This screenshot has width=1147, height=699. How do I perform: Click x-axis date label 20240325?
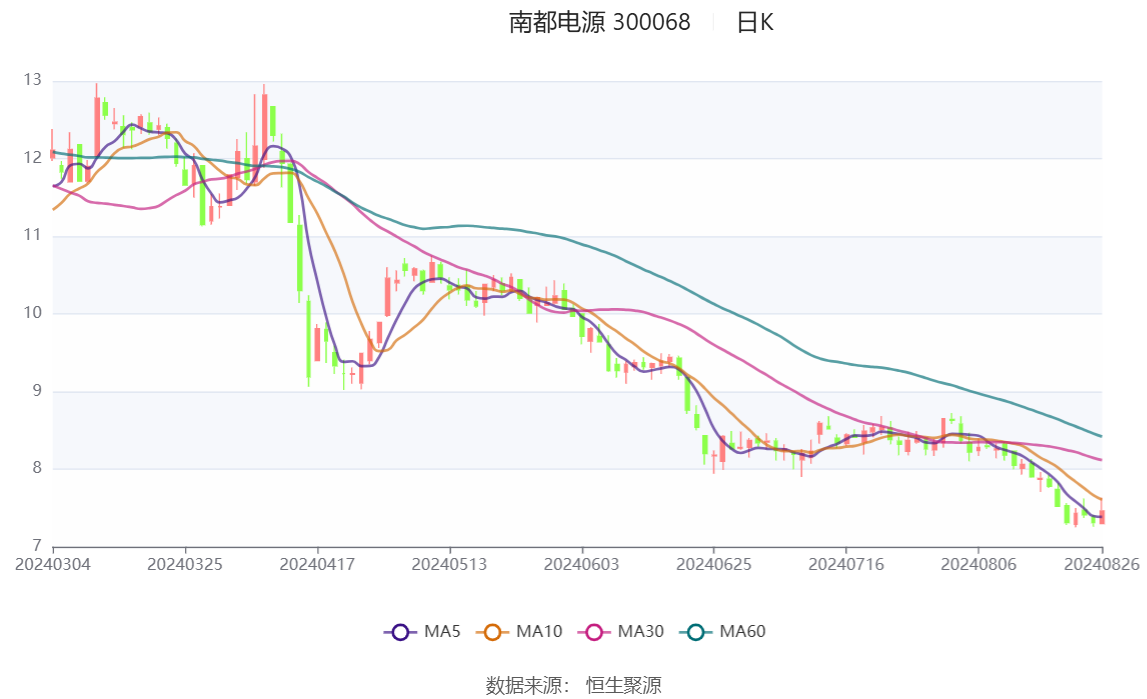(185, 564)
